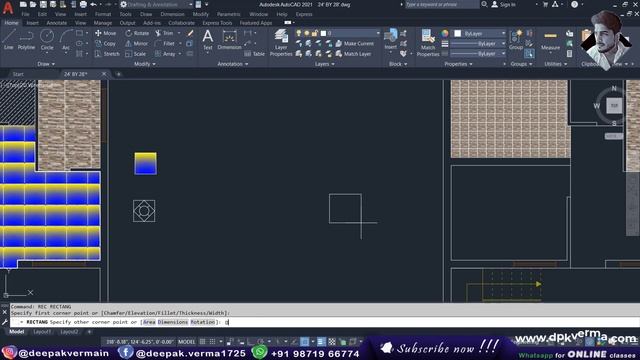Open the Home ribbon tab
The width and height of the screenshot is (640, 360).
click(x=11, y=23)
